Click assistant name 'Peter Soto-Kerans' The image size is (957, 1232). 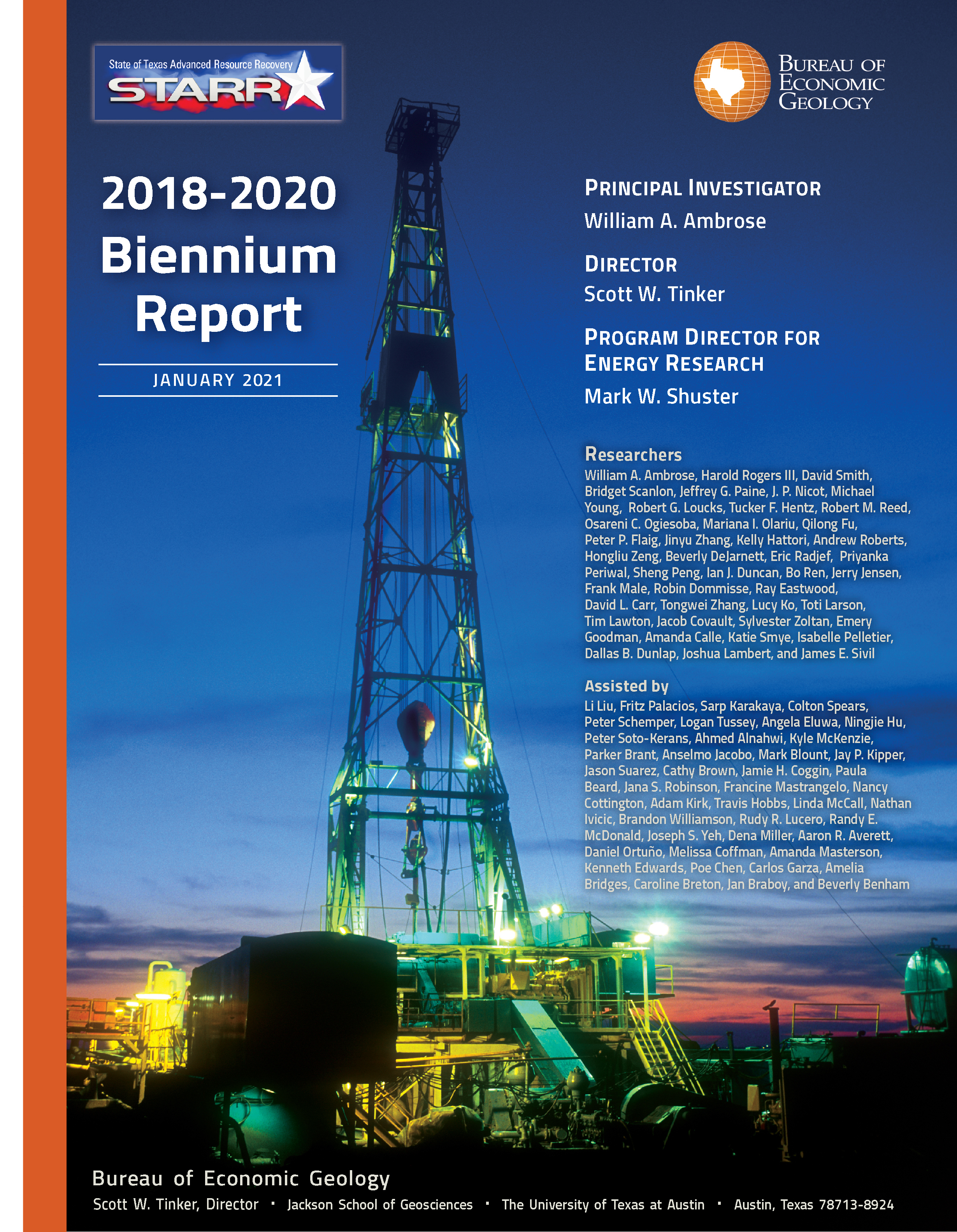click(636, 738)
